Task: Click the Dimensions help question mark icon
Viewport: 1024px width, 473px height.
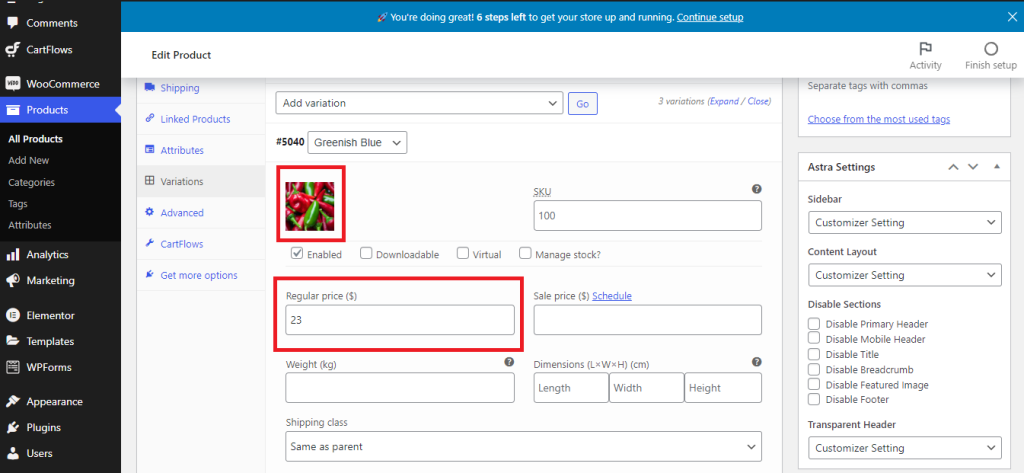Action: (x=757, y=362)
